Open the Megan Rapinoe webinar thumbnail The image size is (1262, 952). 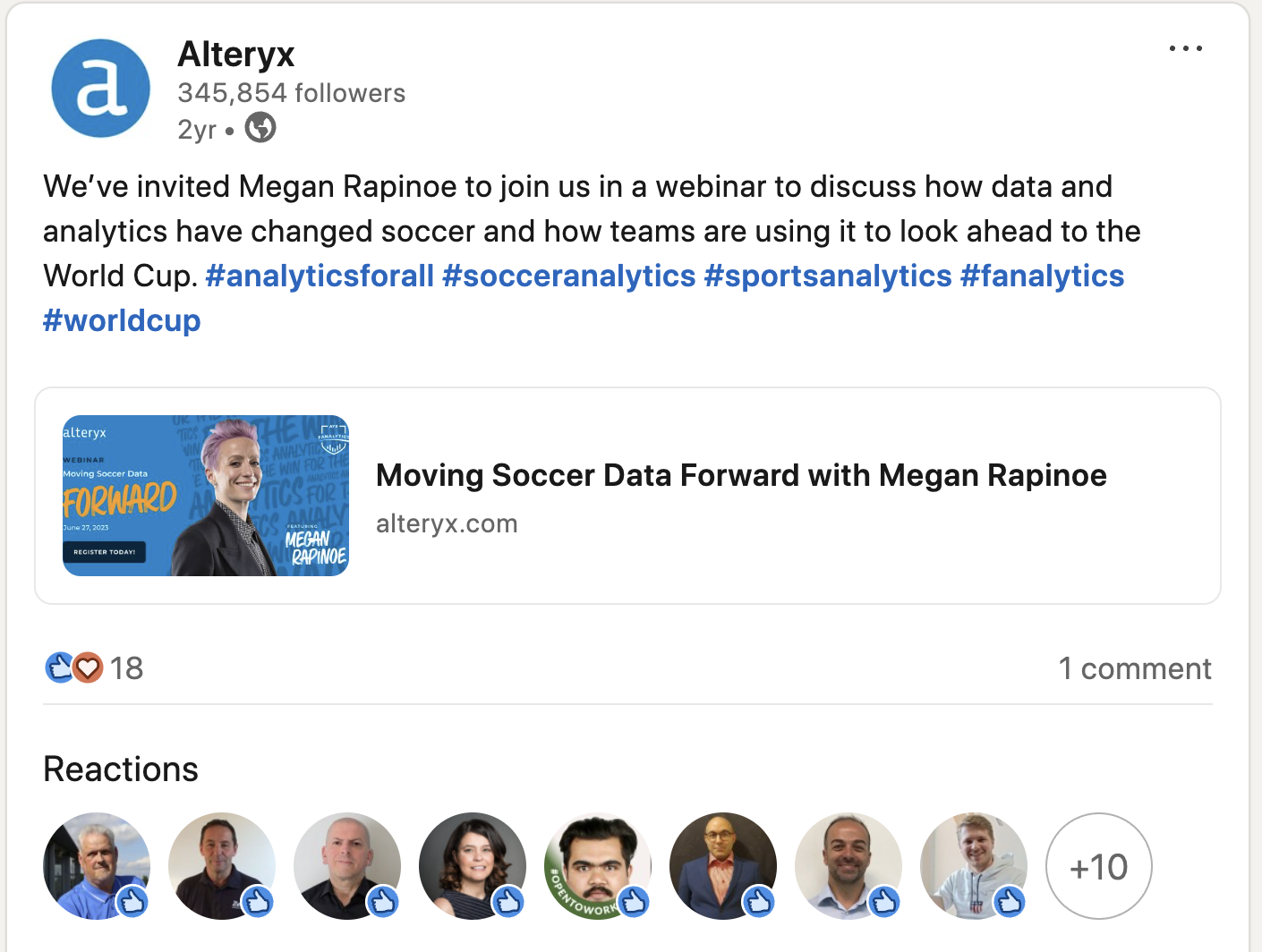coord(206,496)
